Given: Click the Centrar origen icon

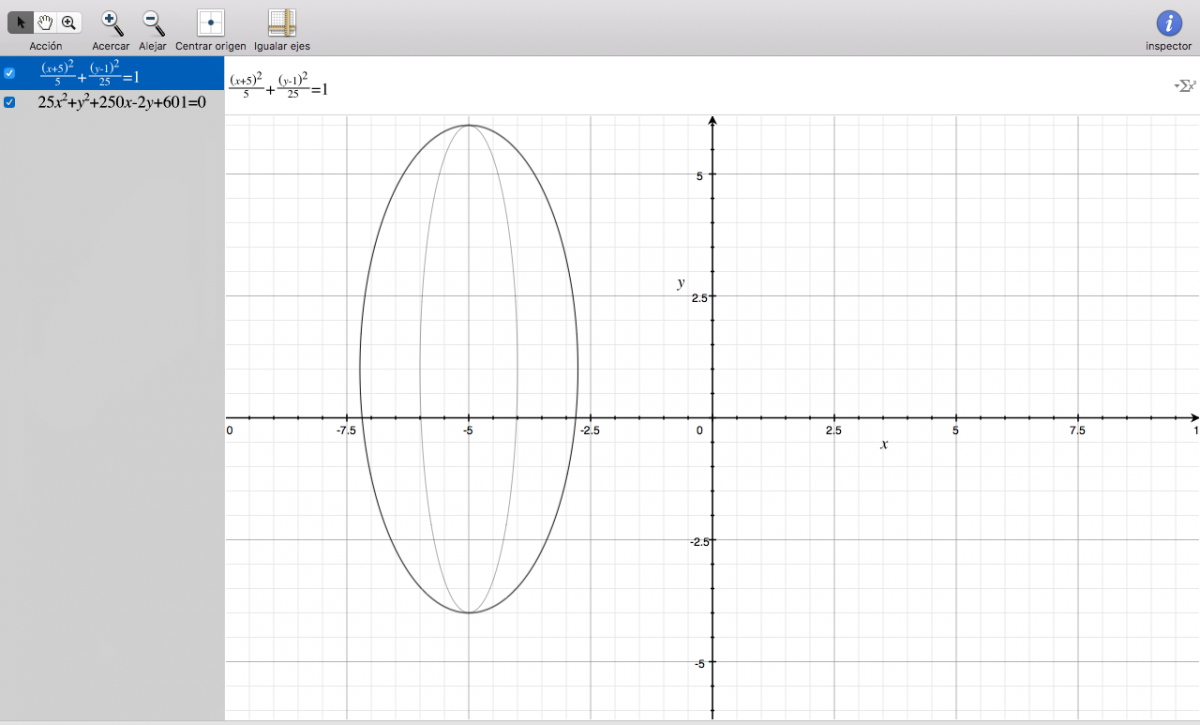Looking at the screenshot, I should pos(210,22).
